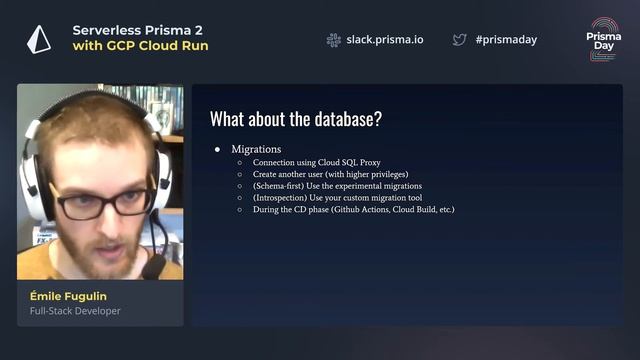Click 'Create another user (with higher privileges)'
The width and height of the screenshot is (640, 360).
pyautogui.click(x=331, y=174)
